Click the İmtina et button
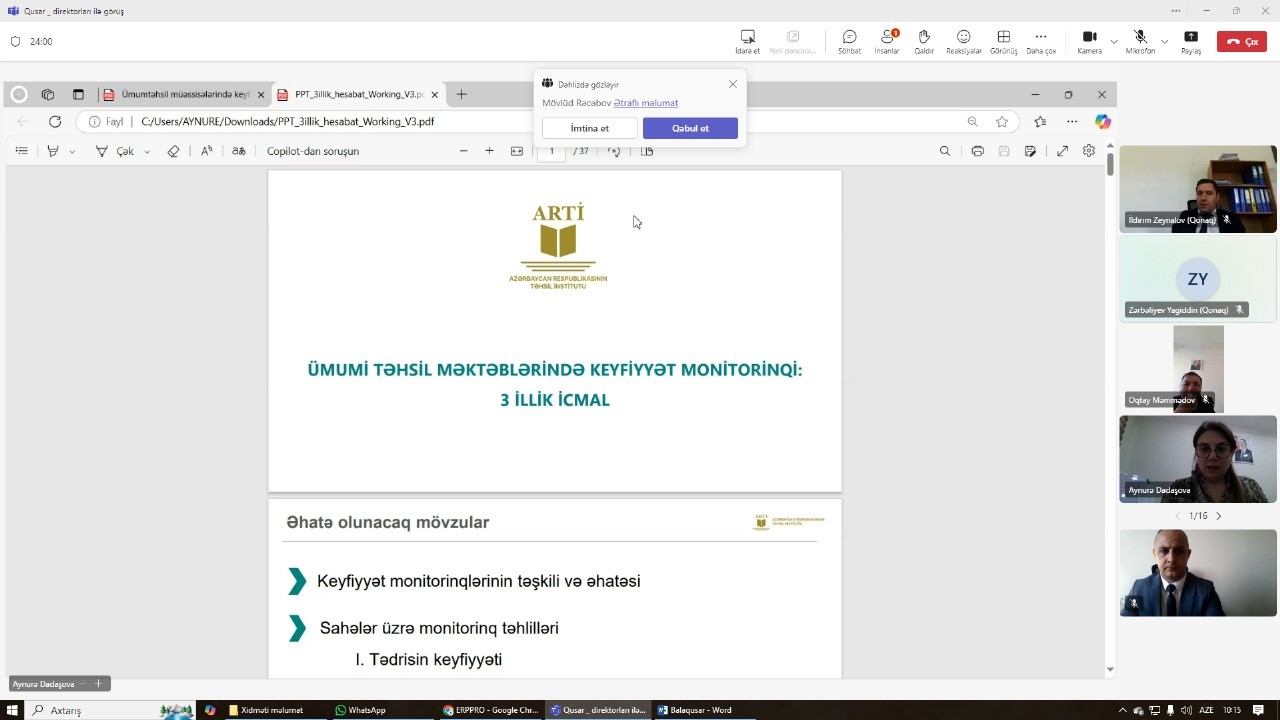This screenshot has width=1280, height=720. coord(589,128)
